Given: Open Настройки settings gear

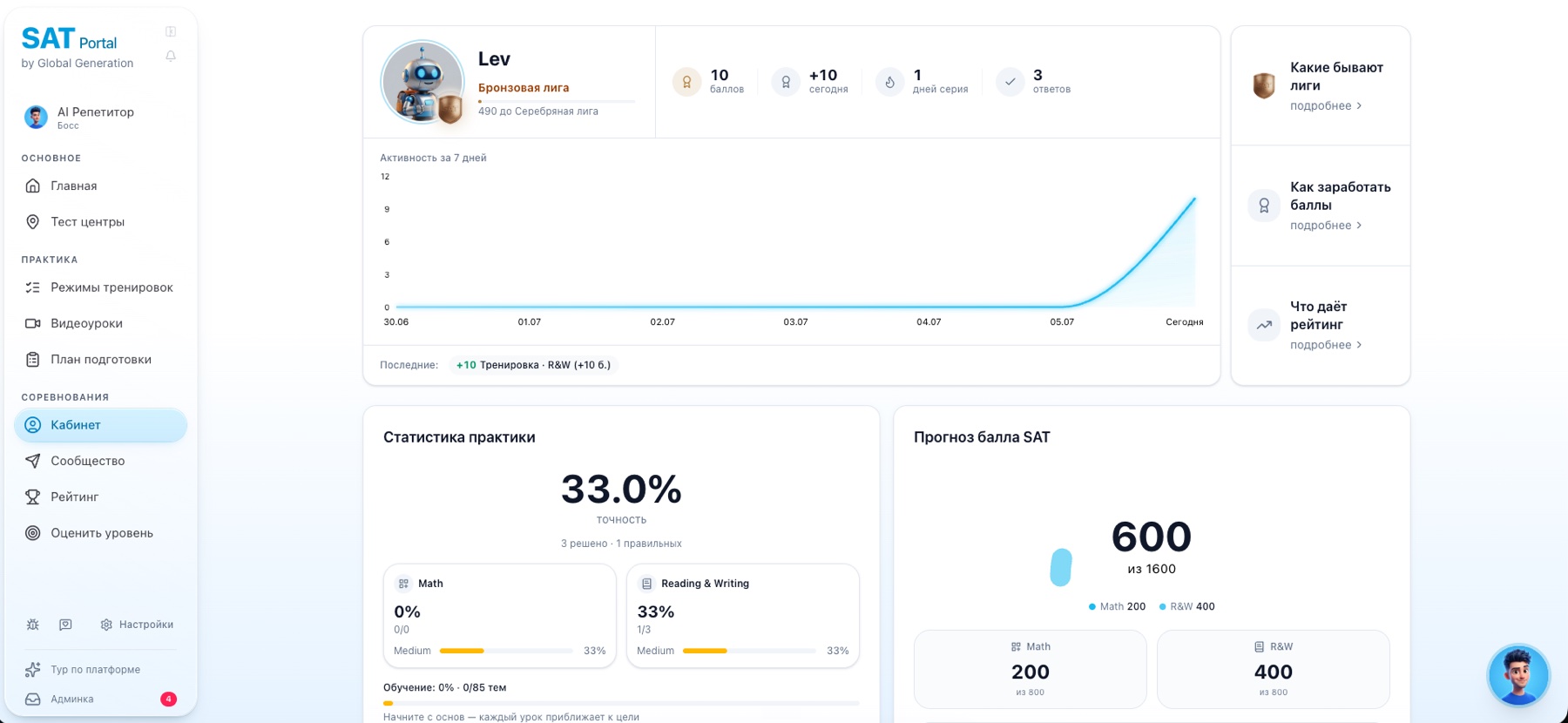Looking at the screenshot, I should [x=137, y=625].
